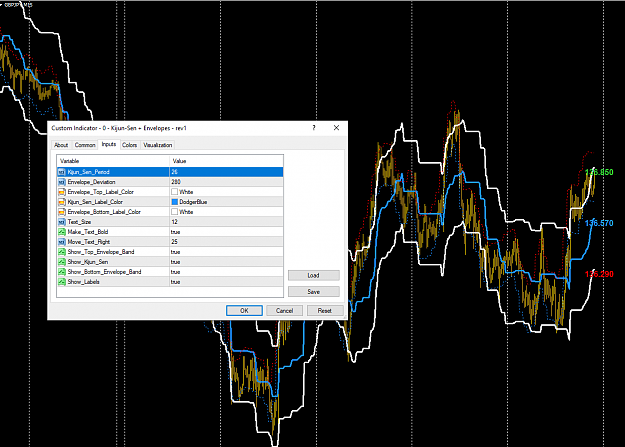Click the Show_Top_Envelope_Band boolean icon
625x447 pixels.
click(62, 252)
